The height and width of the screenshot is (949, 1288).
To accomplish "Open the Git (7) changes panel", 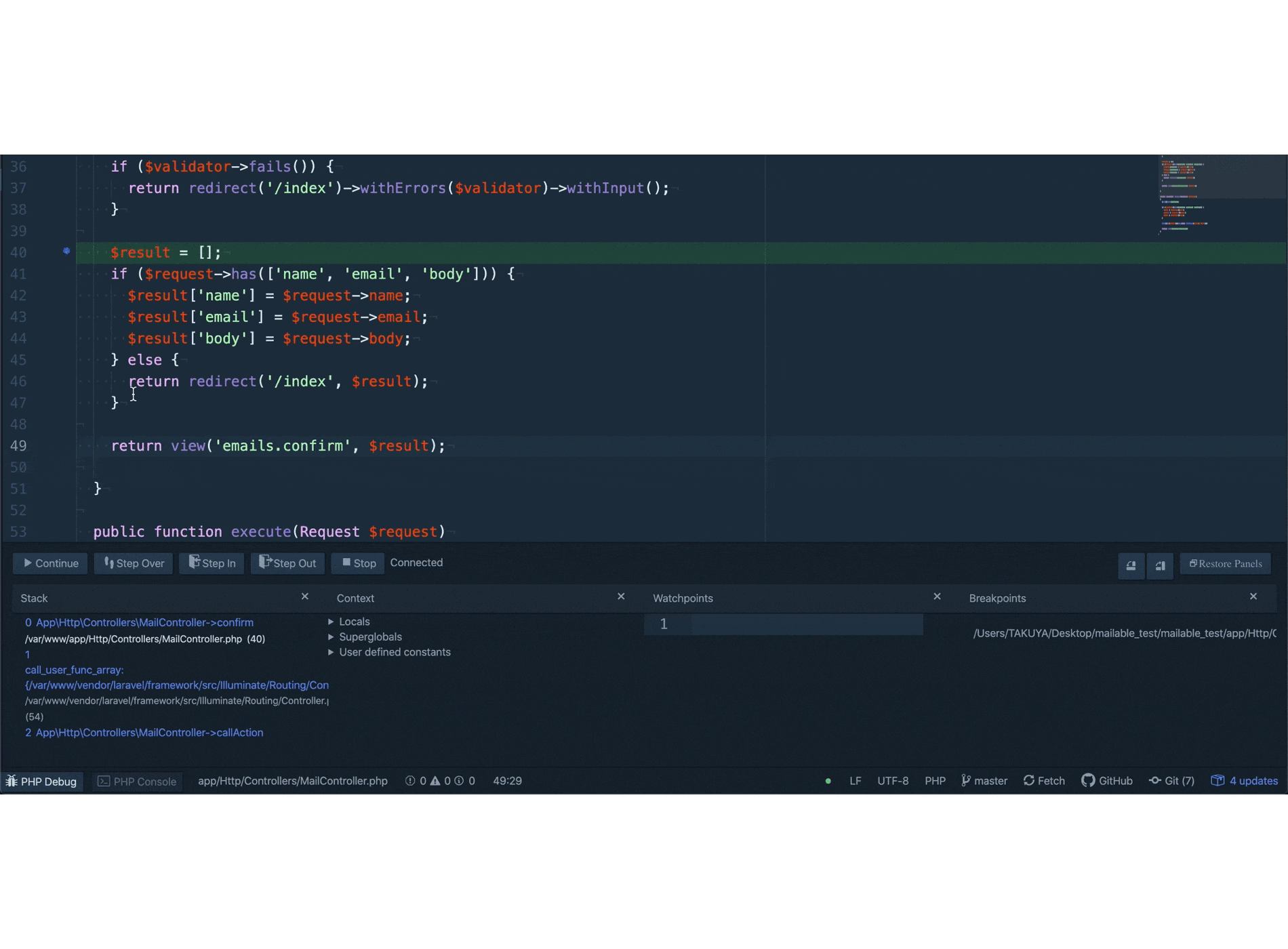I will click(x=1171, y=781).
